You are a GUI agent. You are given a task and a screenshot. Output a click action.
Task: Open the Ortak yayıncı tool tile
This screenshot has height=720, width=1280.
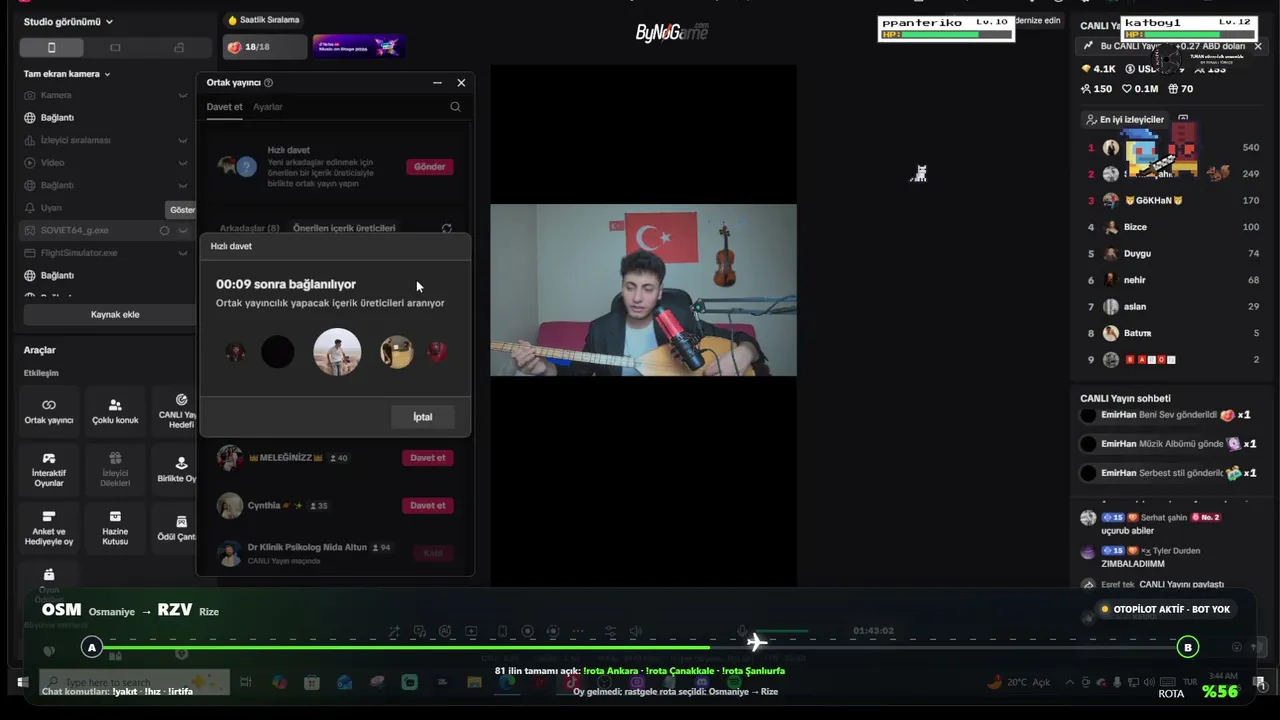[49, 412]
